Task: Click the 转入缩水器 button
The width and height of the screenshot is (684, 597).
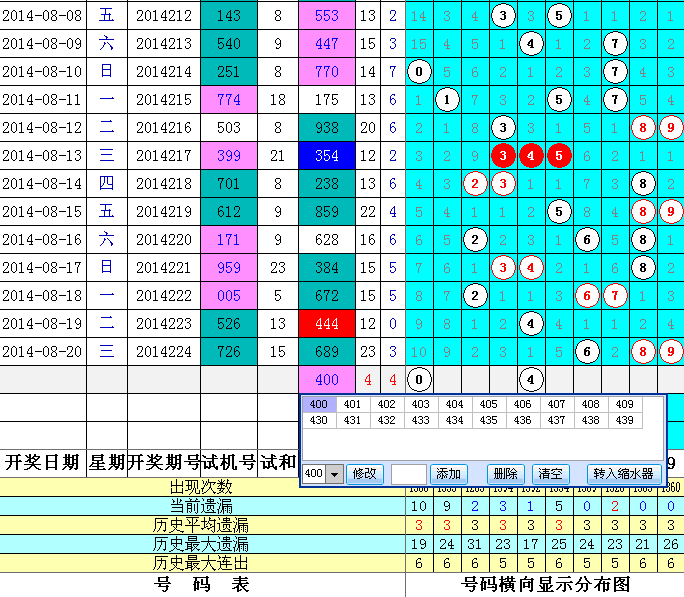Action: [x=623, y=474]
